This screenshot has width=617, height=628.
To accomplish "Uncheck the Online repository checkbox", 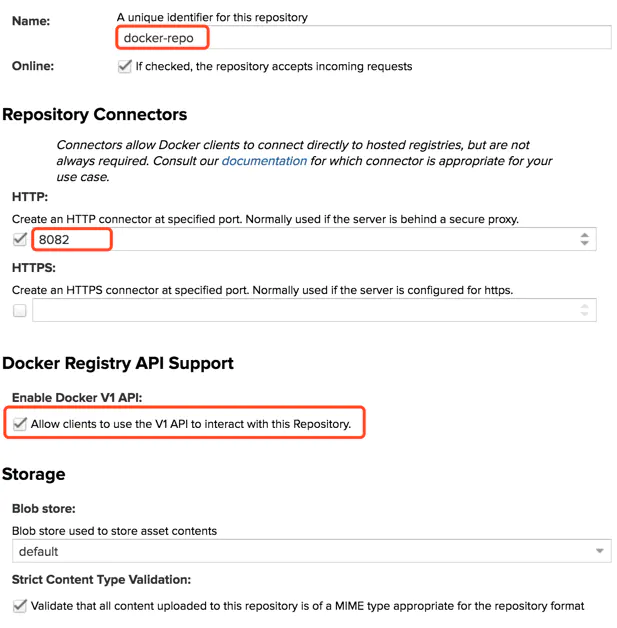I will [125, 66].
